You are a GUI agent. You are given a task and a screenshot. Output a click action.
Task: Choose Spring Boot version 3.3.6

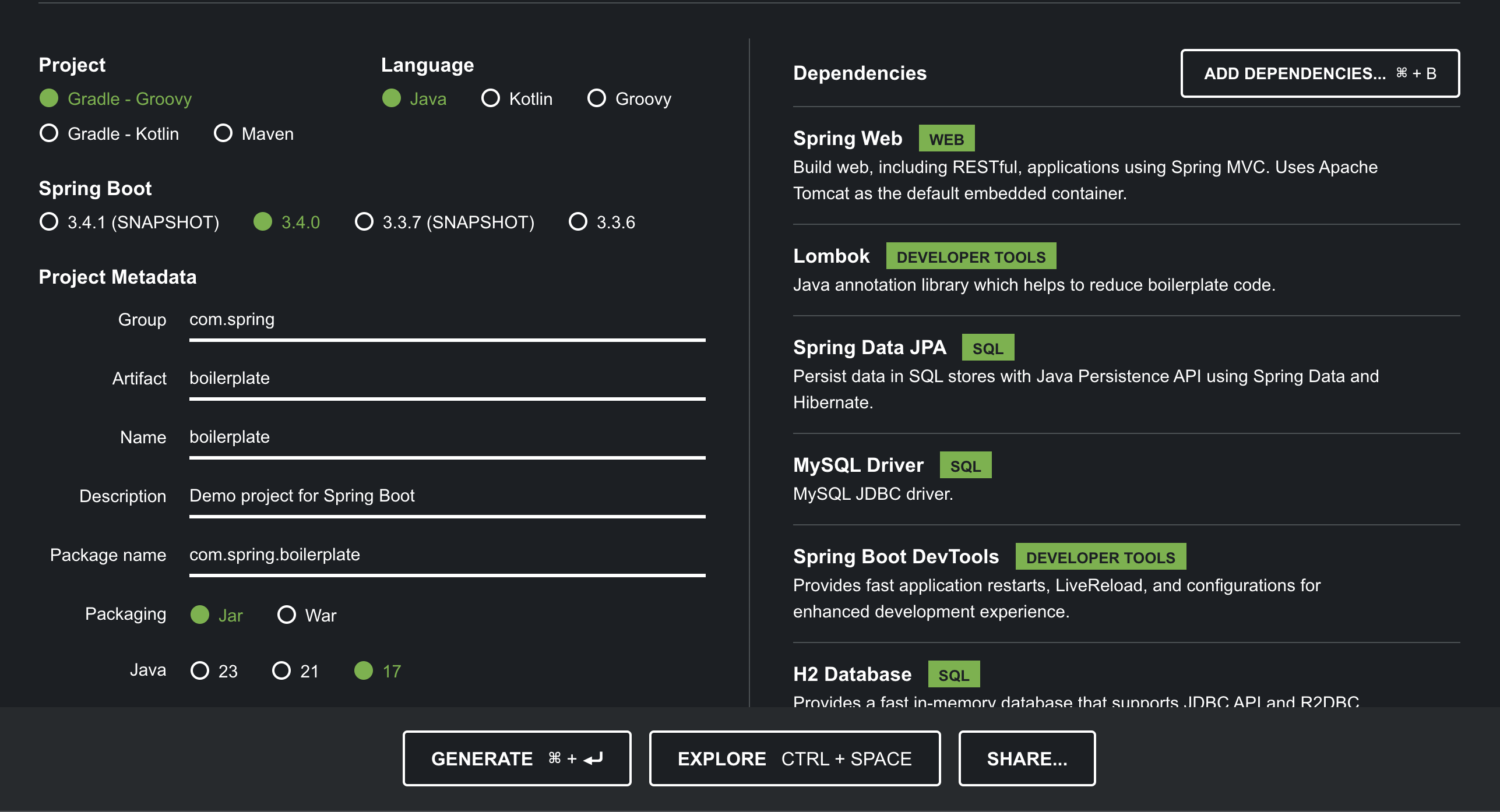coord(578,222)
